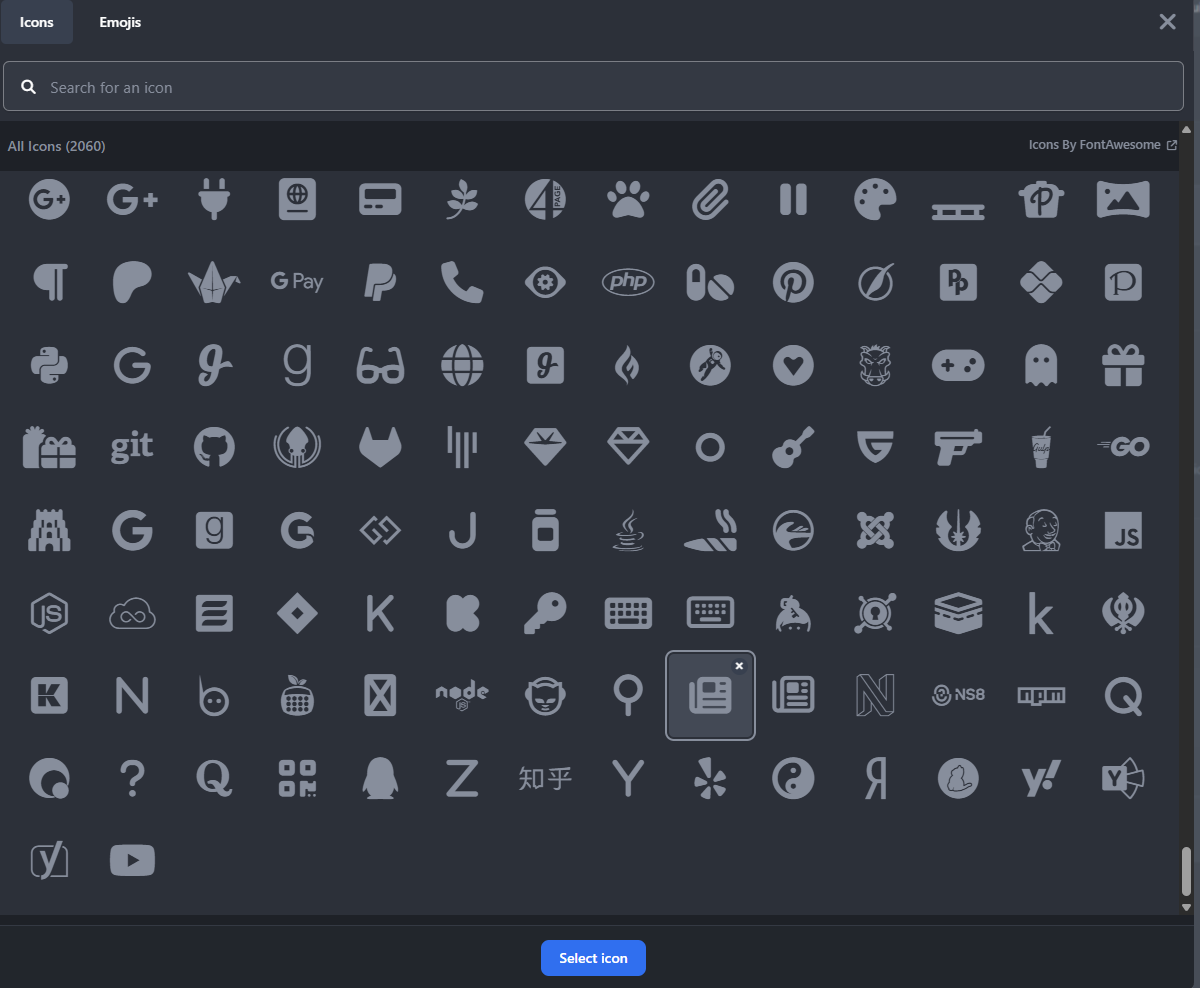Open the Icons By FontAwesome link
1200x988 pixels.
(1102, 145)
